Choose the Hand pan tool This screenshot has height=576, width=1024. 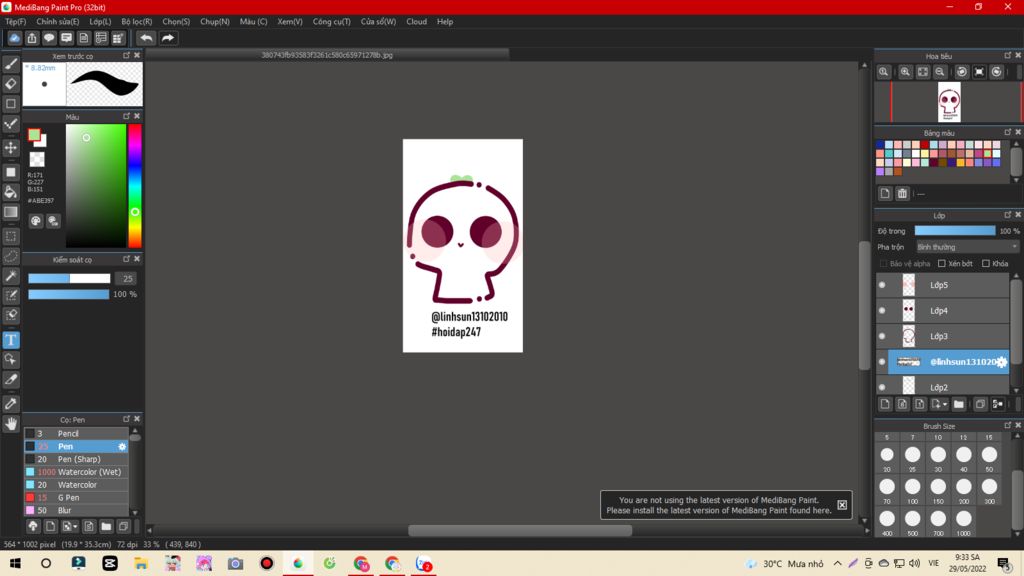point(11,424)
